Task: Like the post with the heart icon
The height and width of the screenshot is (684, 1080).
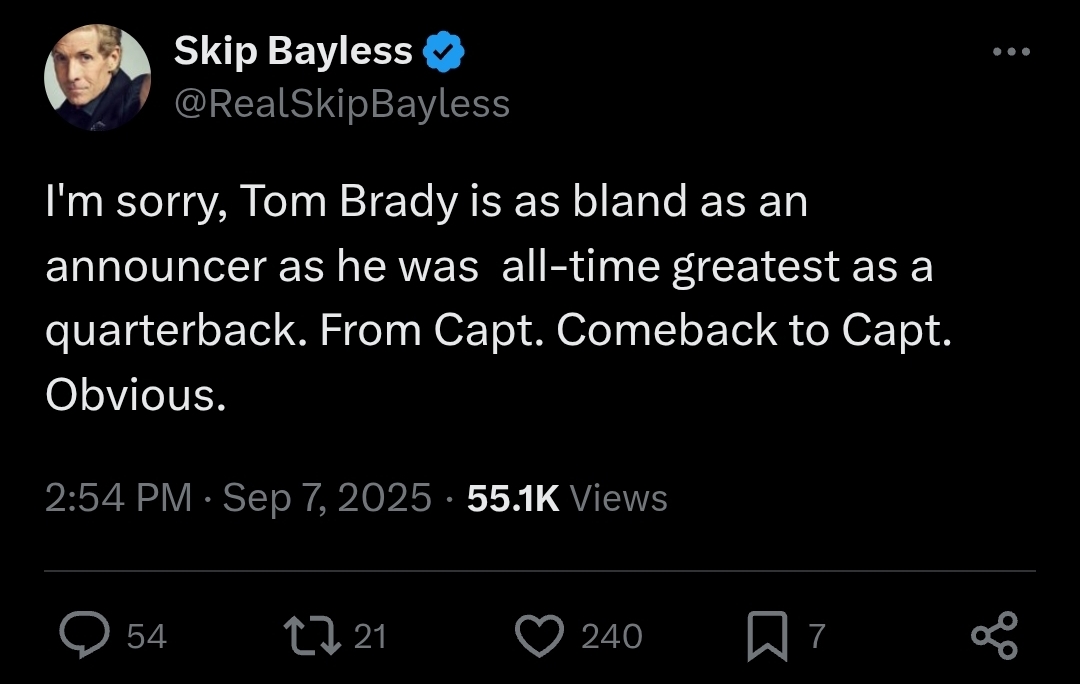Action: click(x=540, y=636)
